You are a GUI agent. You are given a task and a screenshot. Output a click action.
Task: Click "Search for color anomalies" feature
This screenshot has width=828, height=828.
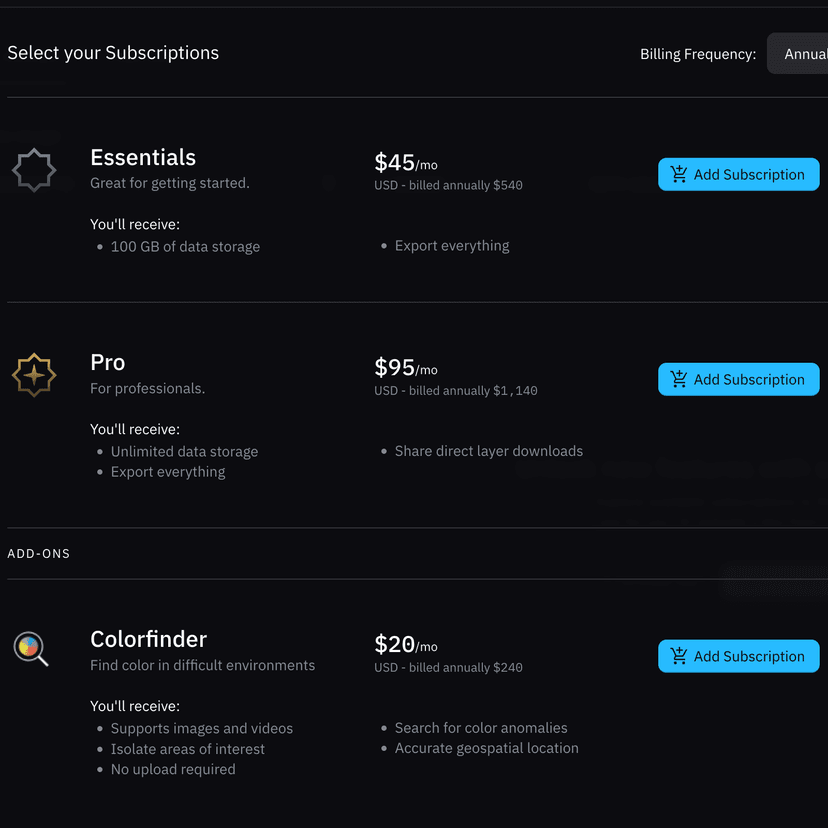(x=481, y=728)
